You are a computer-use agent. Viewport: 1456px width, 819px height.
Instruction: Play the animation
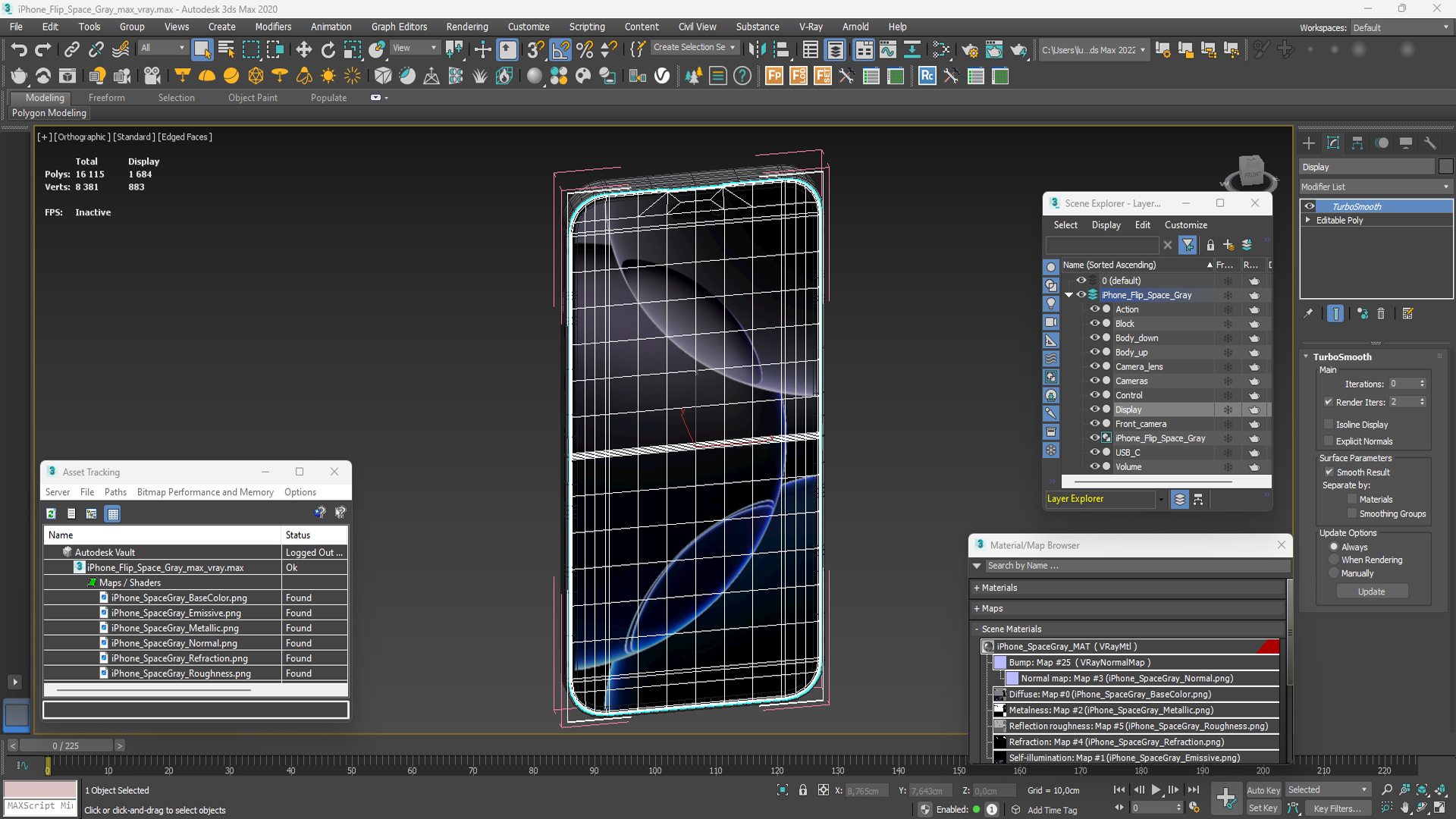1156,790
